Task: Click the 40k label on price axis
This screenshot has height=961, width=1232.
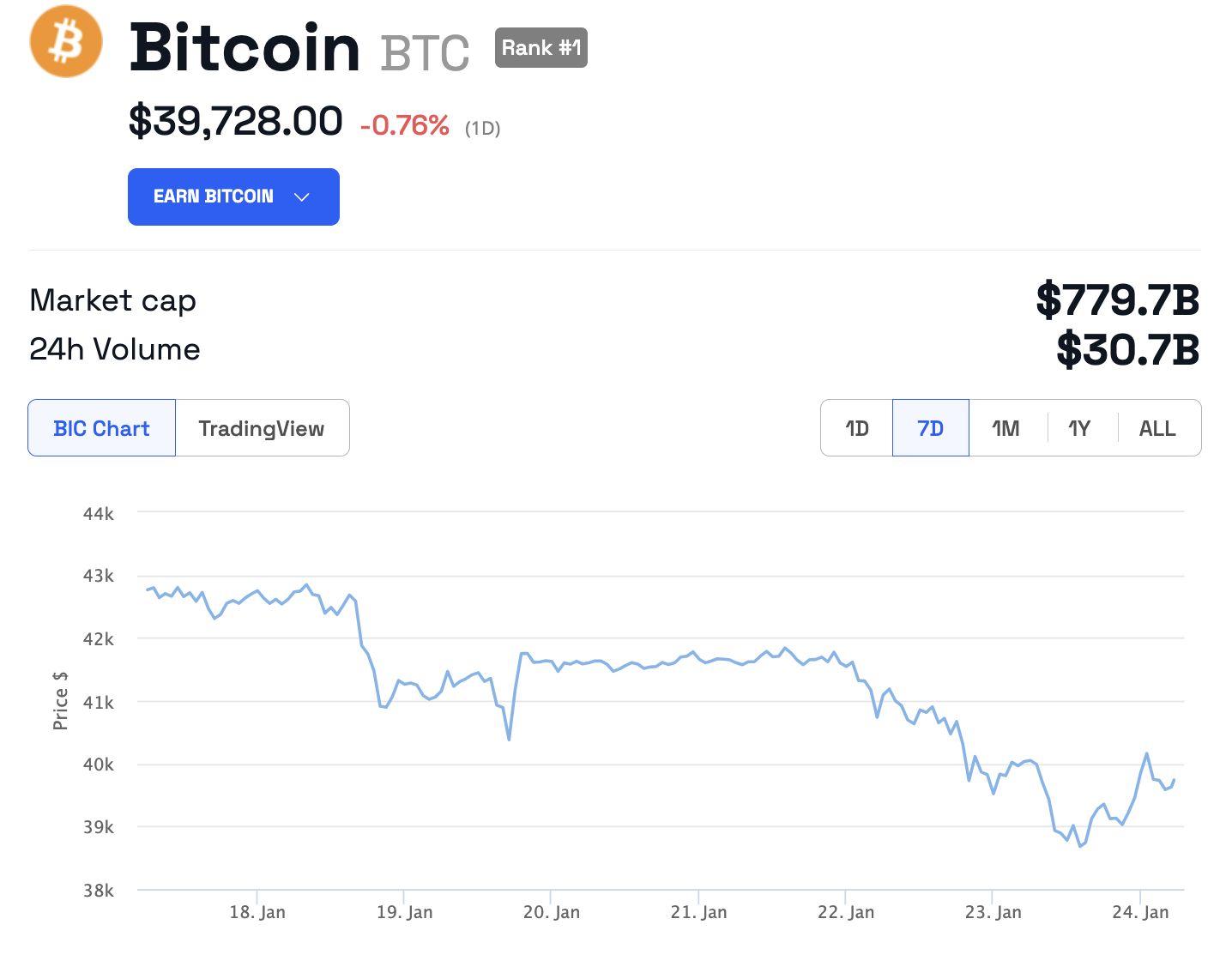Action: point(98,765)
